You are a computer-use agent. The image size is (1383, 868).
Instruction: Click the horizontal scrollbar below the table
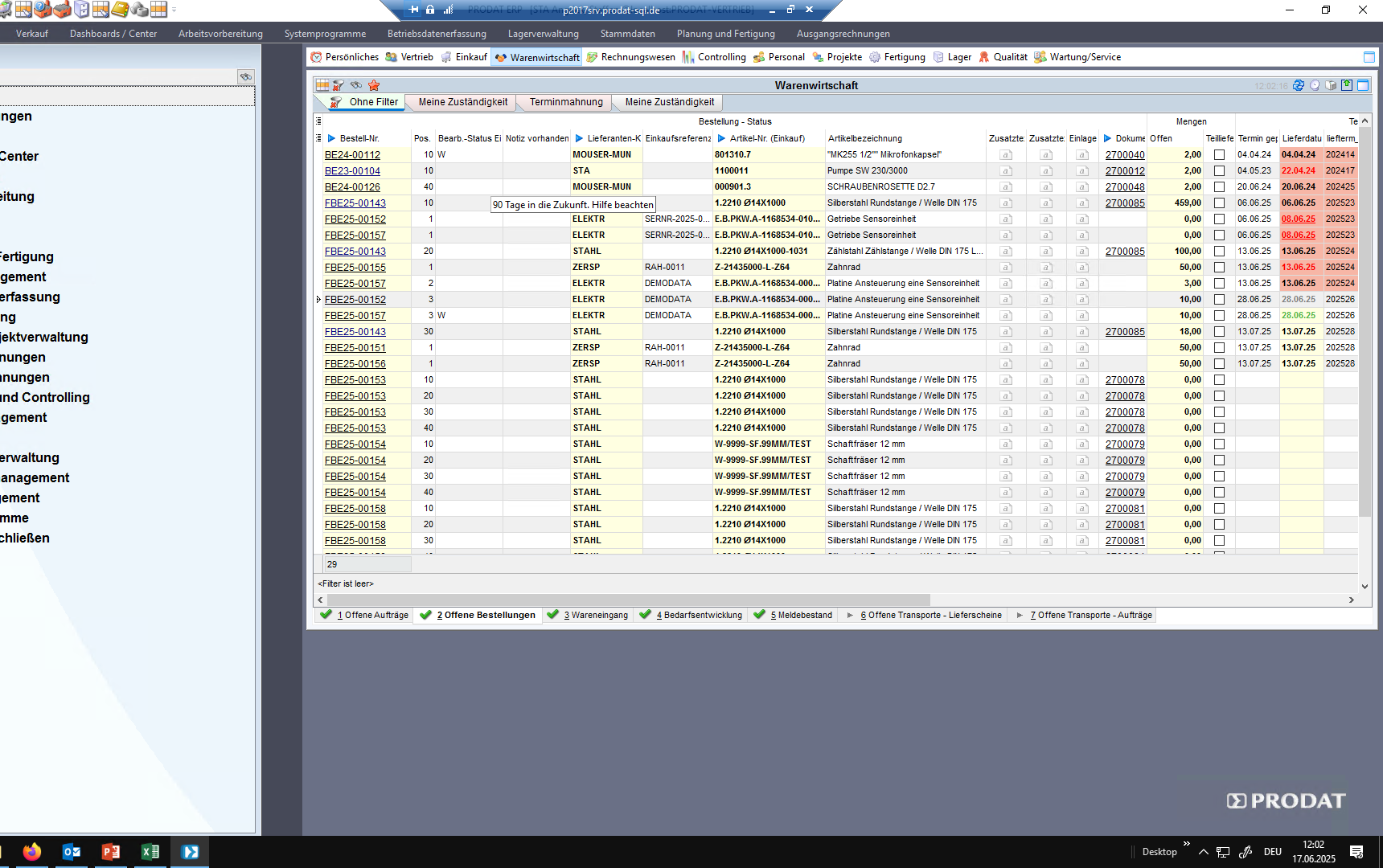[627, 600]
